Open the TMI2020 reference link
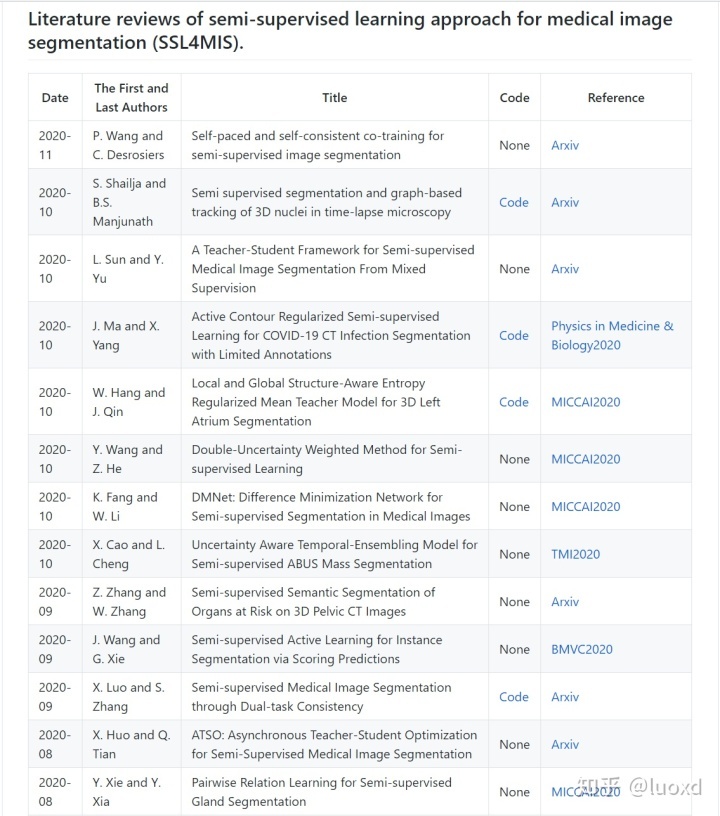 [x=575, y=554]
